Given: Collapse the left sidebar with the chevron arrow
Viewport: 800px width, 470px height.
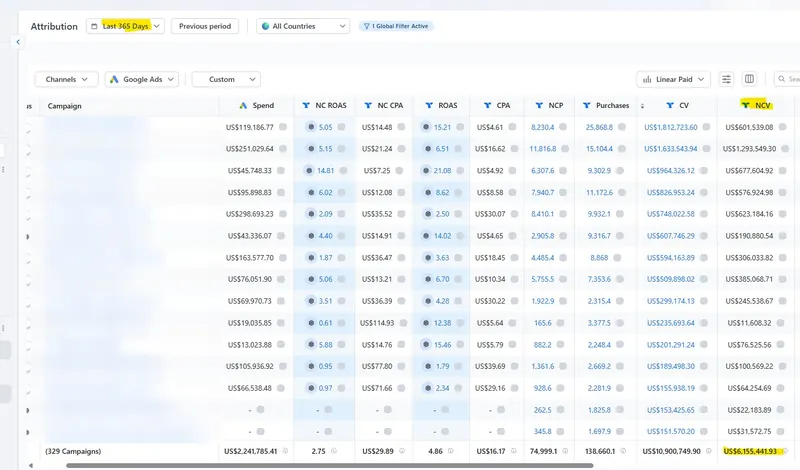Looking at the screenshot, I should pyautogui.click(x=18, y=42).
